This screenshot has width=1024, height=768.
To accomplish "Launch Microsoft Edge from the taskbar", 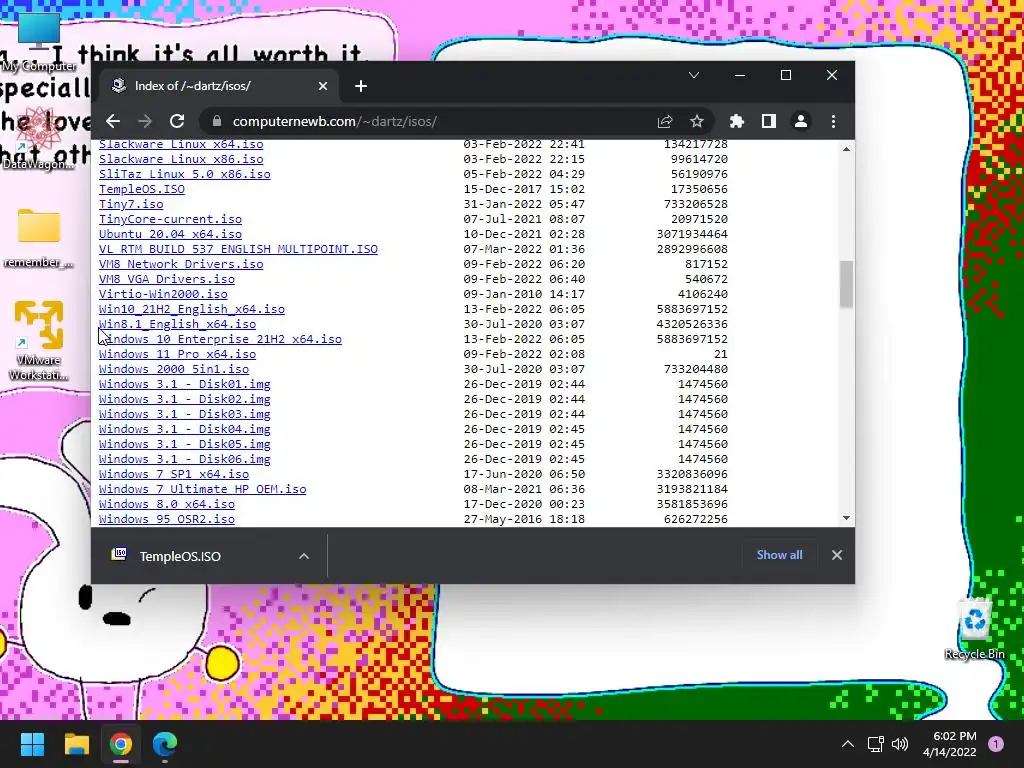I will click(165, 744).
